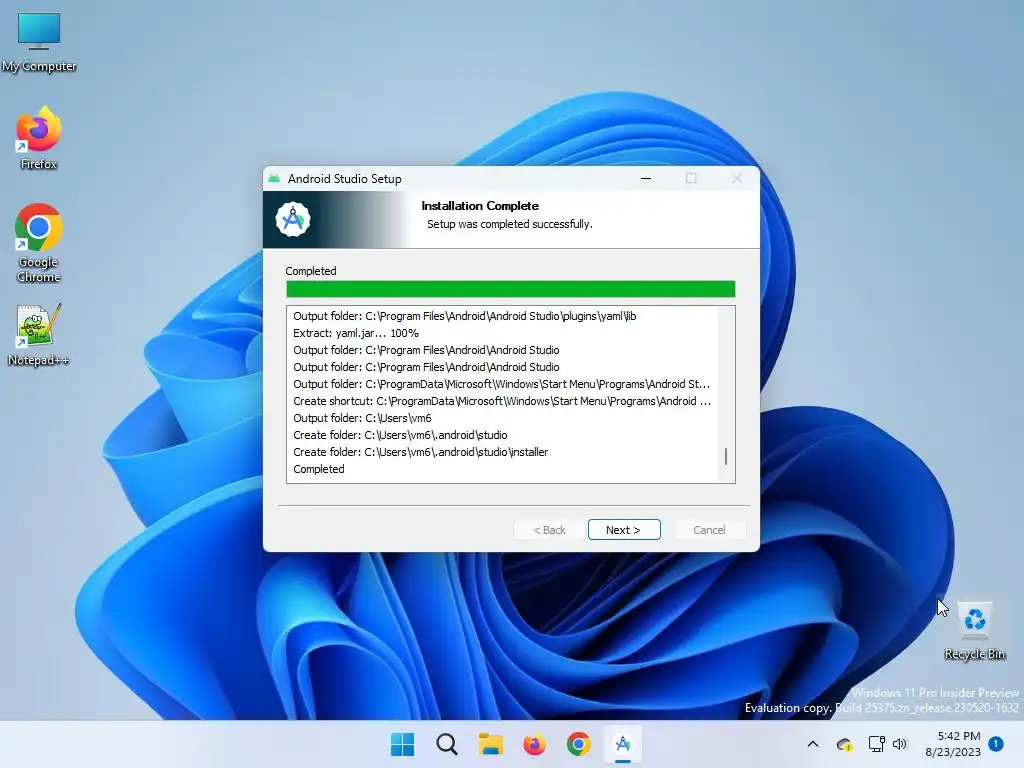Click the OneDrive cloud tray icon

click(844, 744)
